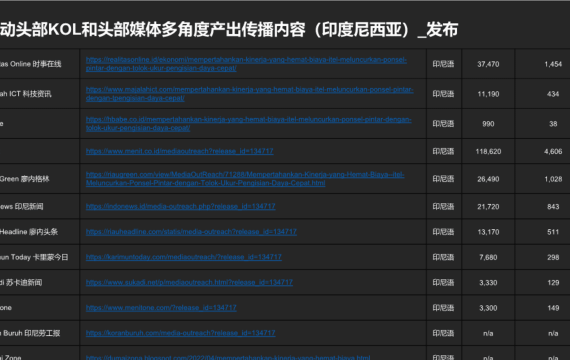Image resolution: width=570 pixels, height=360 pixels.
Task: Select the 印尼语 cell in the sukadi row
Action: coord(443,283)
